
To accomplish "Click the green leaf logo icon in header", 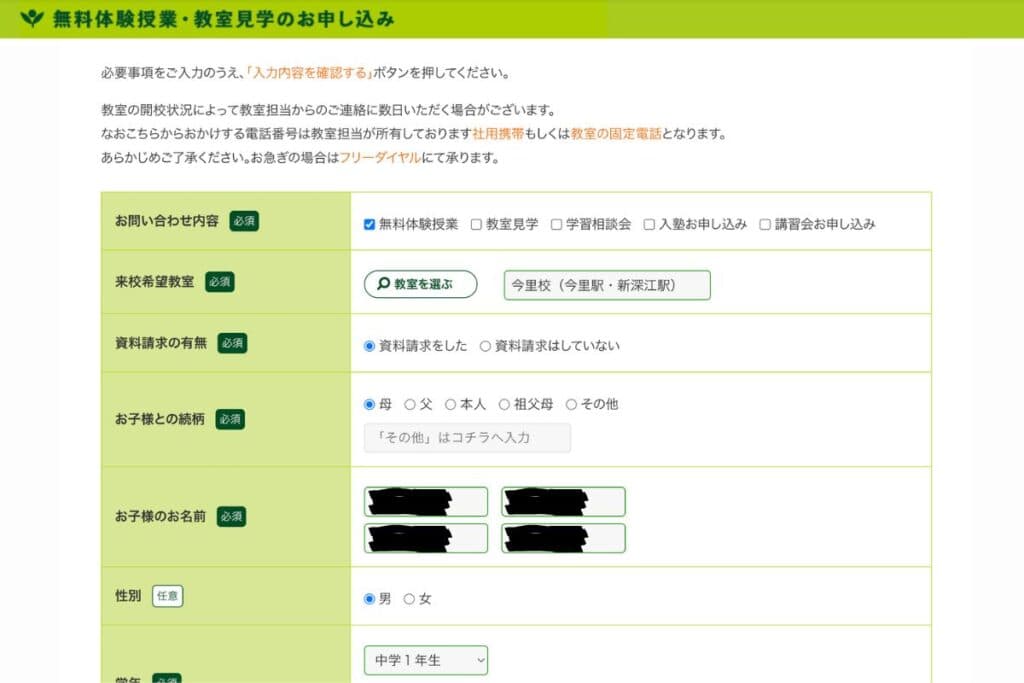I will pyautogui.click(x=31, y=18).
